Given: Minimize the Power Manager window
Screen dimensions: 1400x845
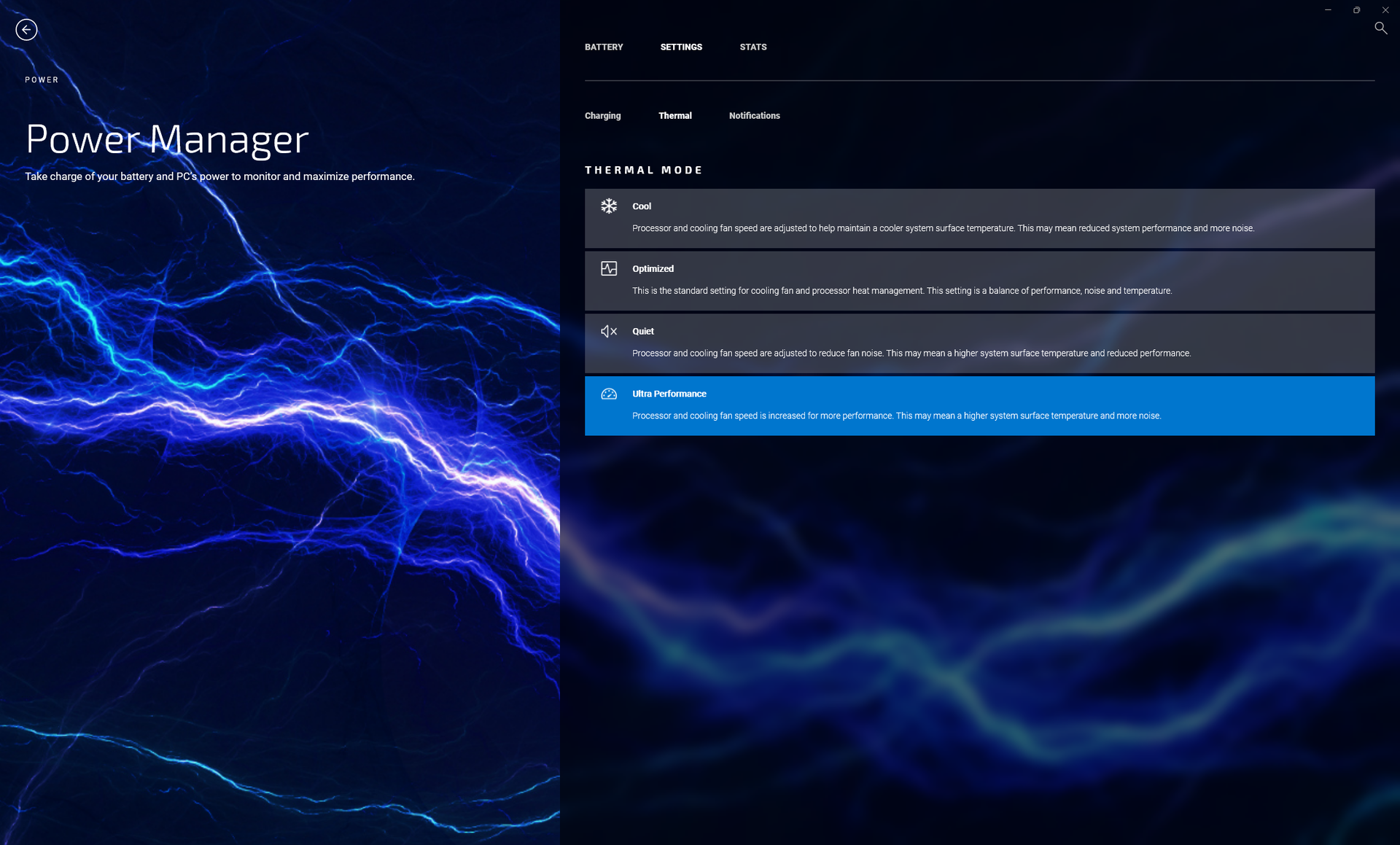Looking at the screenshot, I should click(x=1328, y=9).
